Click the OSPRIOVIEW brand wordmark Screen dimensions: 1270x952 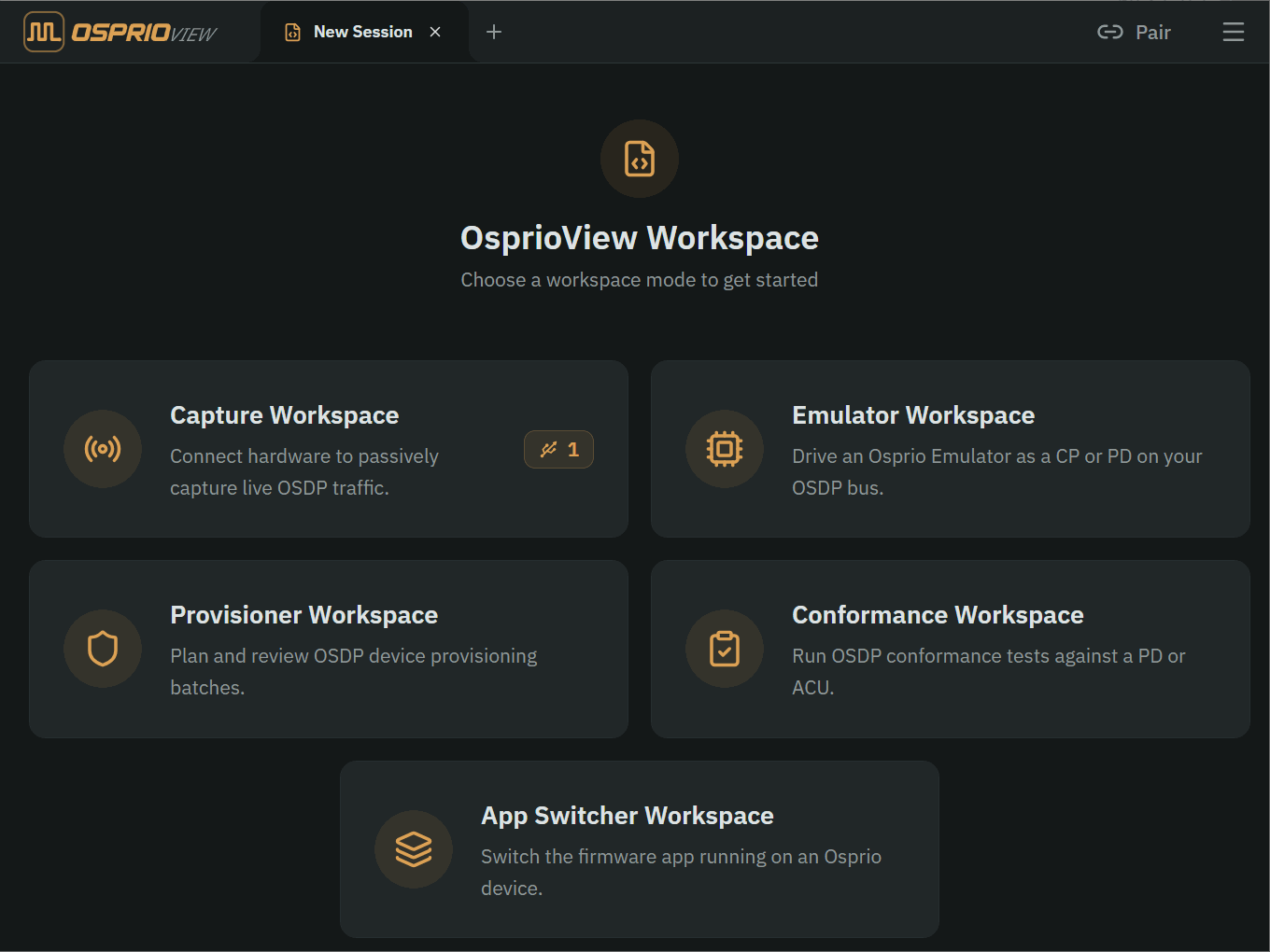click(144, 33)
